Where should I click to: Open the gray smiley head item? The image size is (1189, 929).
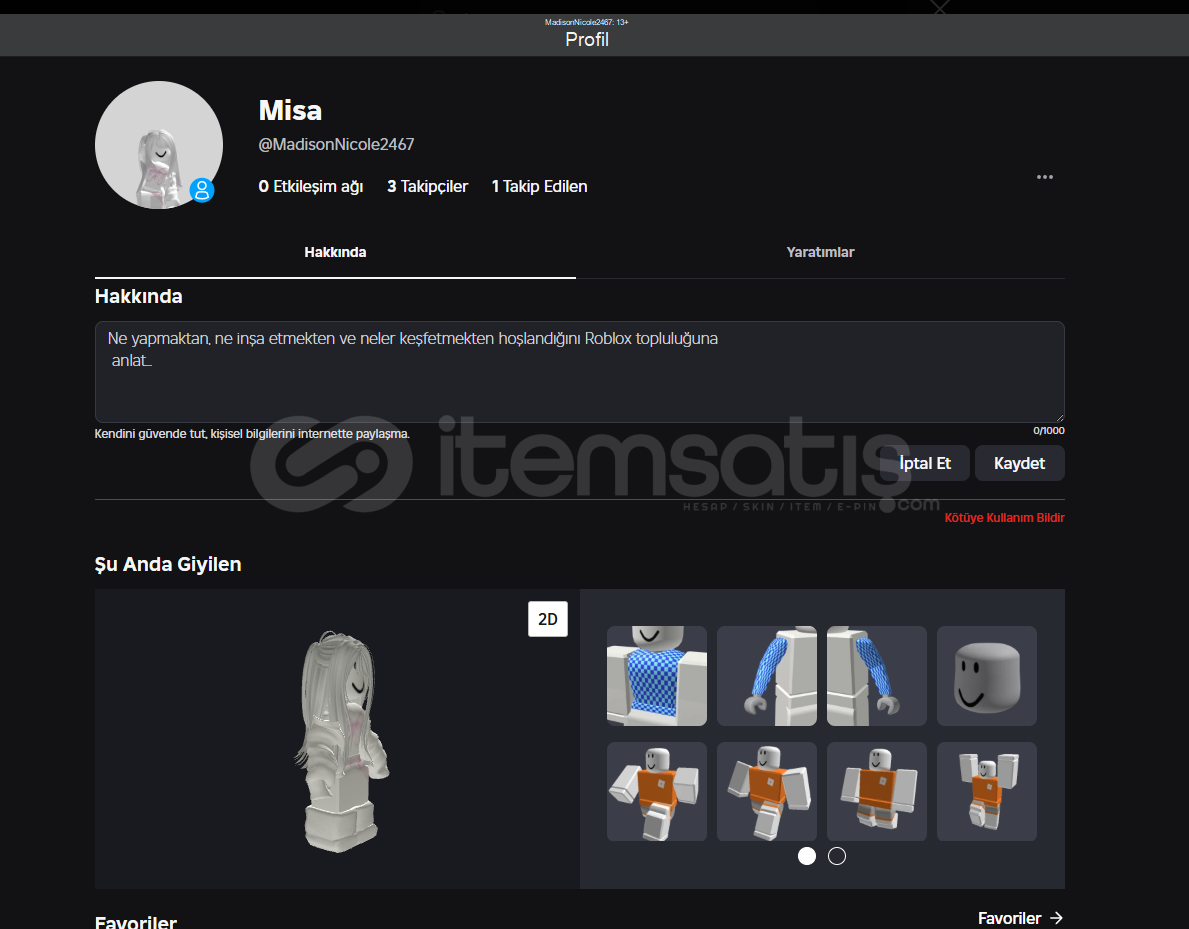click(987, 676)
